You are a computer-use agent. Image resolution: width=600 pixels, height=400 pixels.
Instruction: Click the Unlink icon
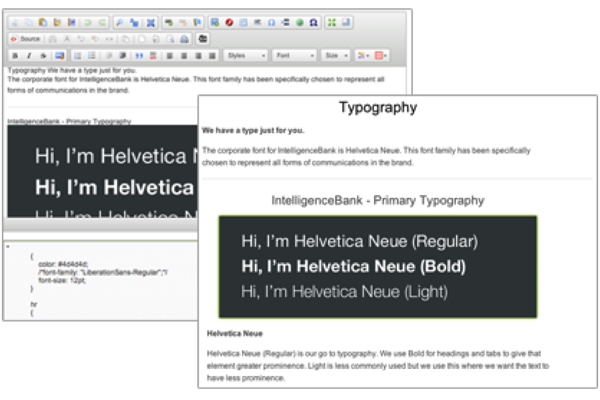point(183,23)
